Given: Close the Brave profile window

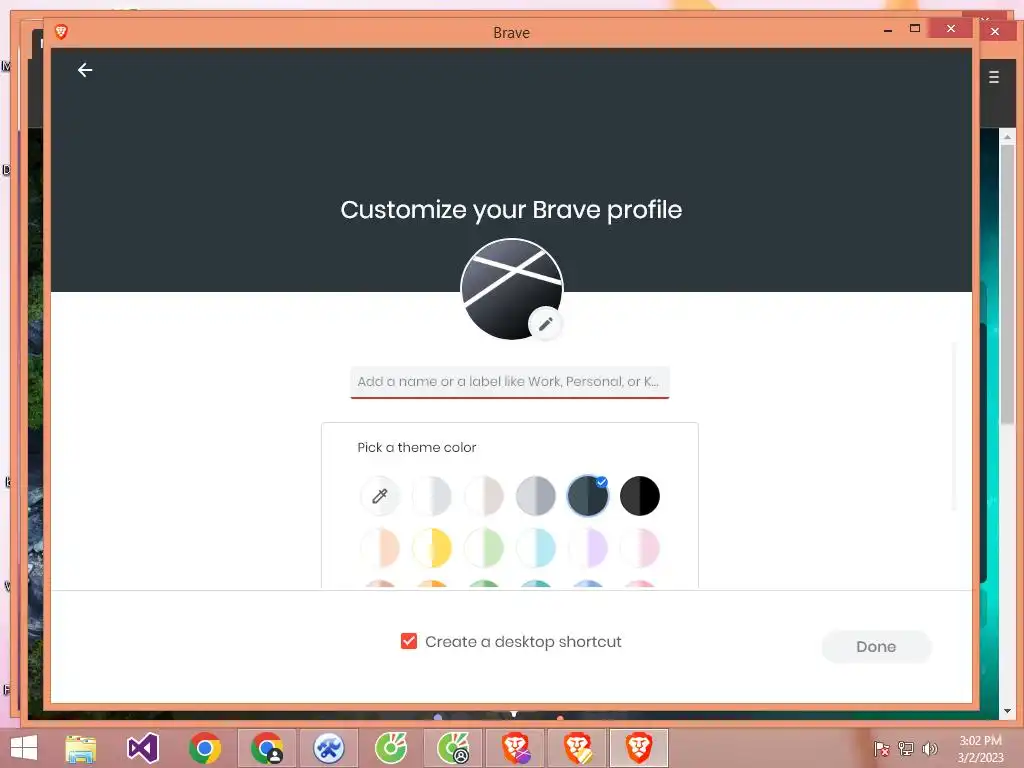Looking at the screenshot, I should [x=951, y=29].
